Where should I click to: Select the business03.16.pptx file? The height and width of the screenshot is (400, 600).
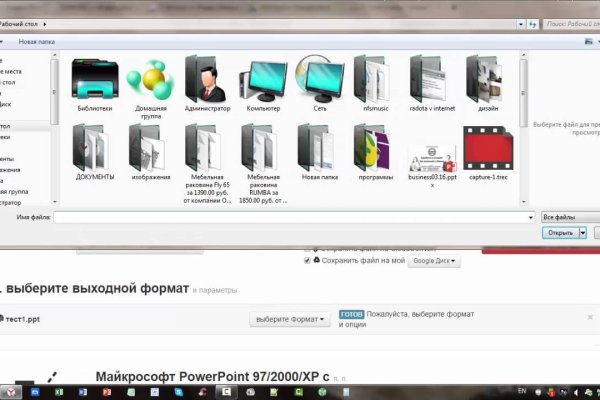pyautogui.click(x=432, y=153)
